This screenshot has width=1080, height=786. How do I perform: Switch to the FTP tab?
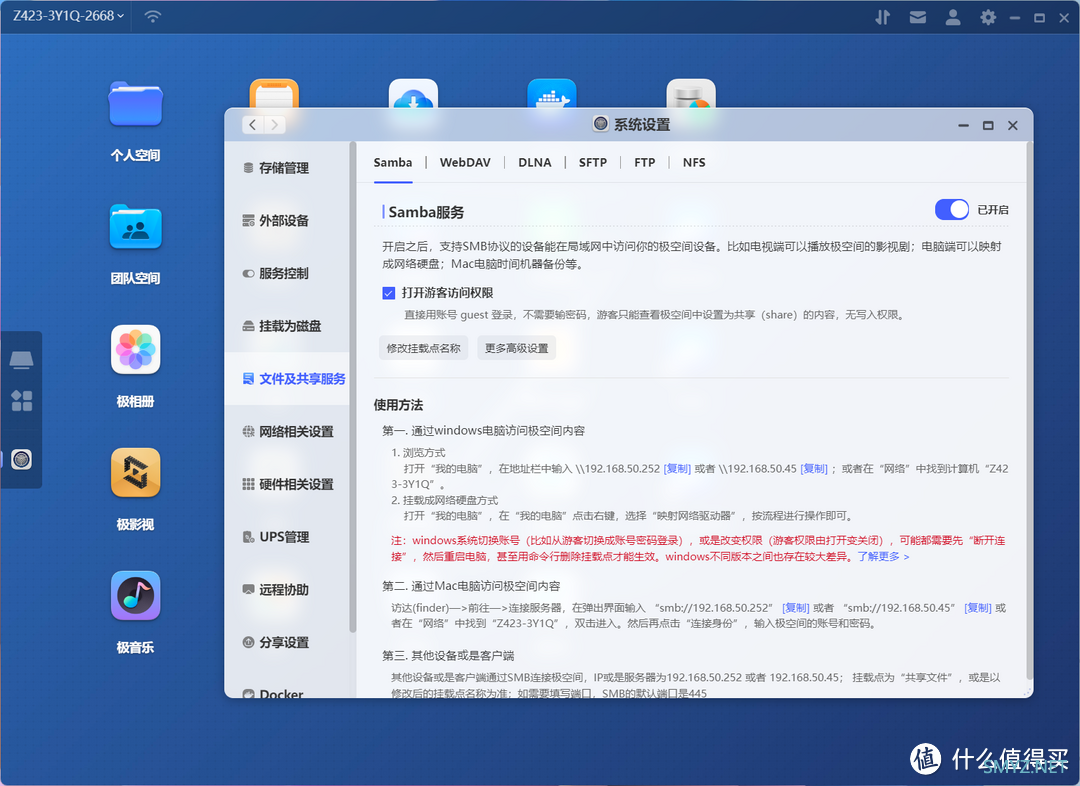click(x=645, y=163)
